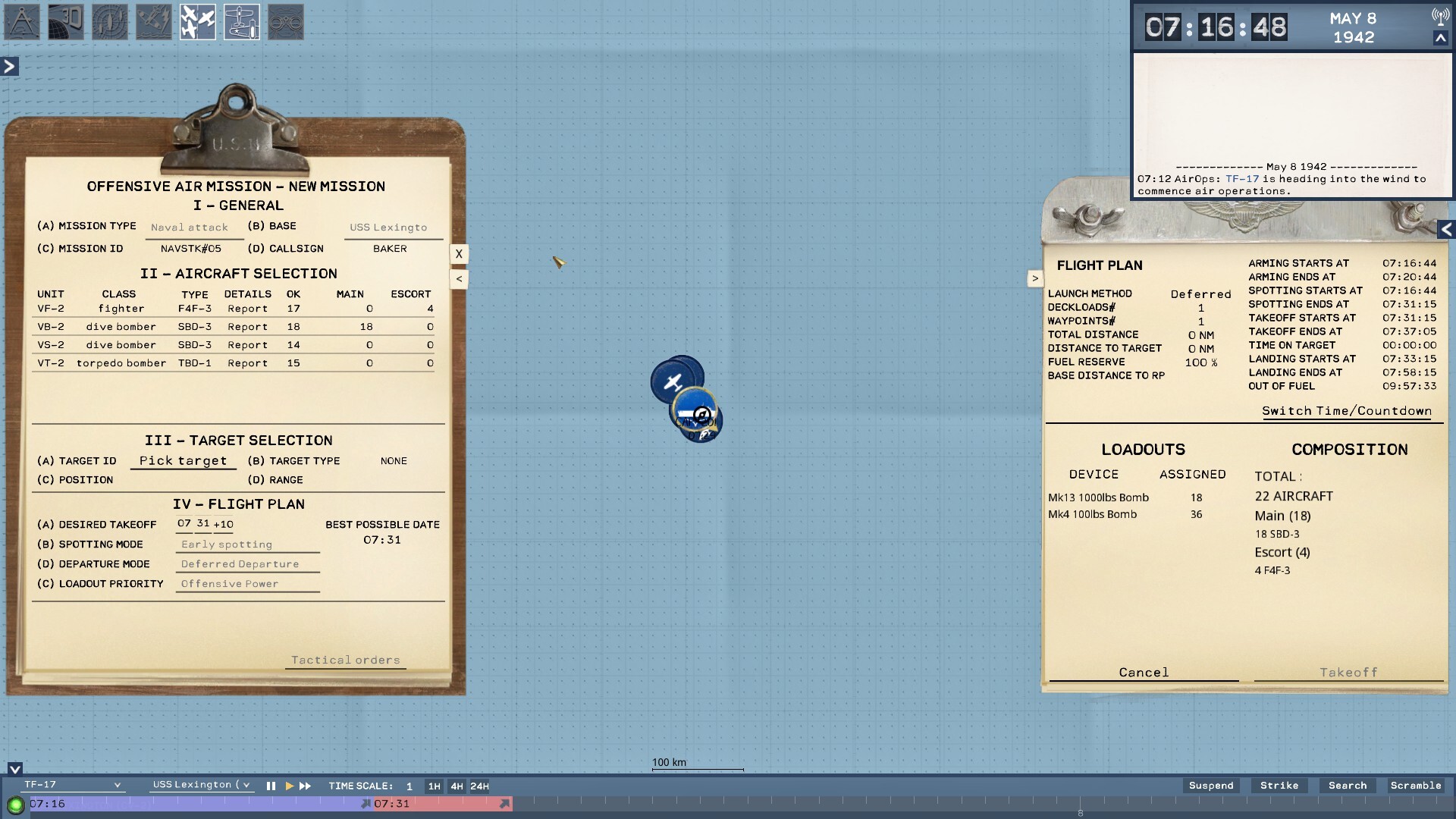Set time scale to 4H
Screen dimensions: 1456x819
point(457,786)
